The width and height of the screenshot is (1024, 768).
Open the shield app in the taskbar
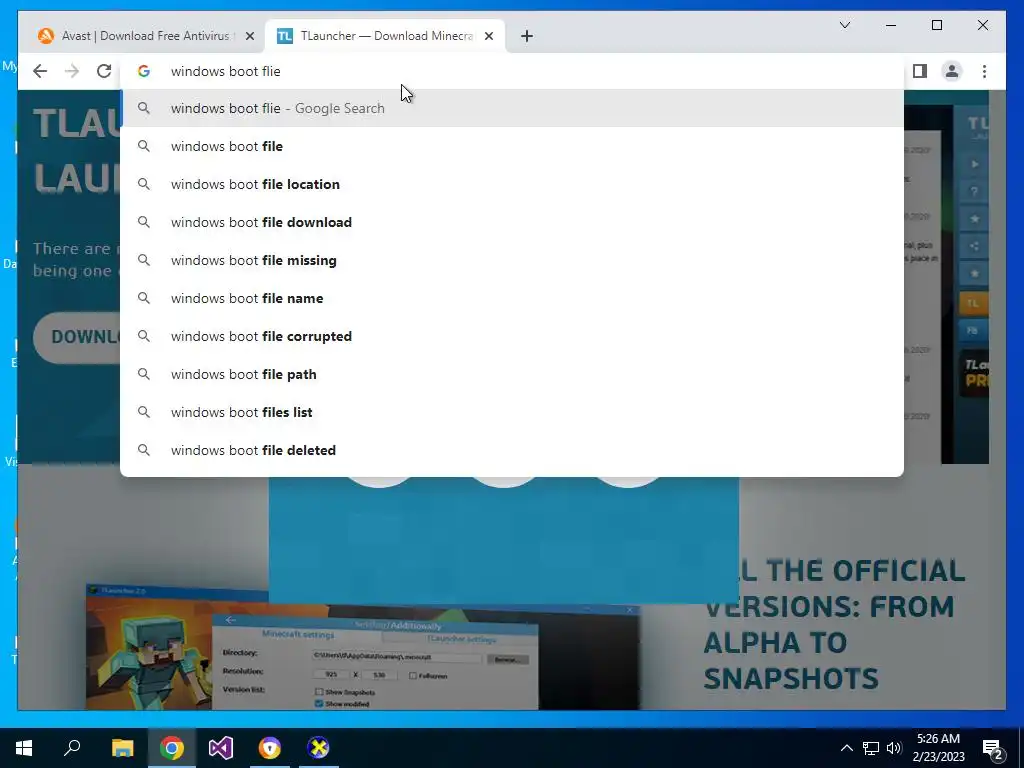tap(270, 748)
